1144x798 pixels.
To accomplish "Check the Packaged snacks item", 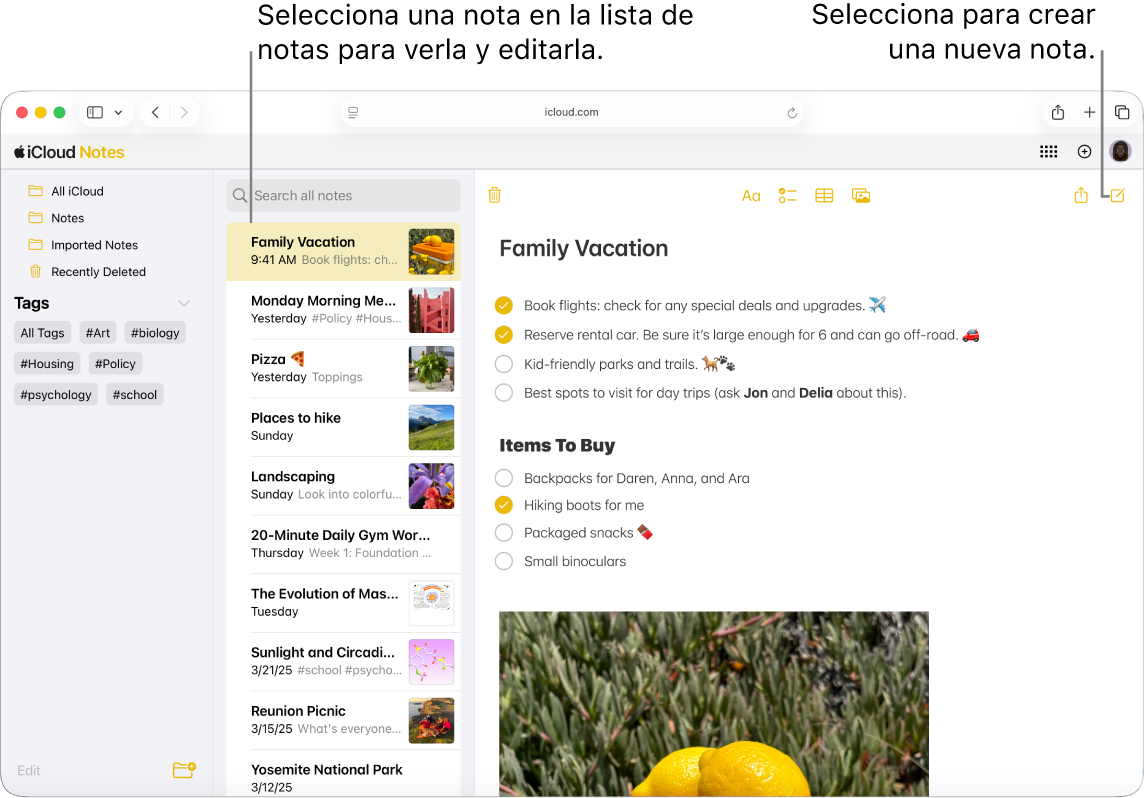I will tap(503, 532).
